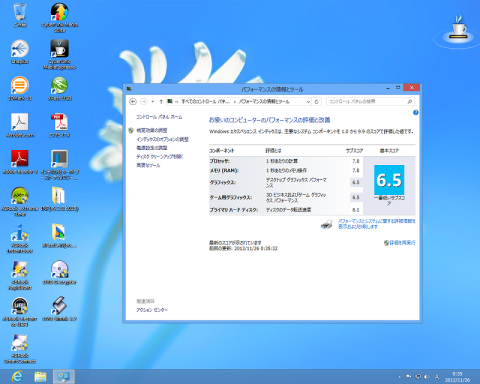
Task: Click the Control Panel search box
Action: [370, 101]
